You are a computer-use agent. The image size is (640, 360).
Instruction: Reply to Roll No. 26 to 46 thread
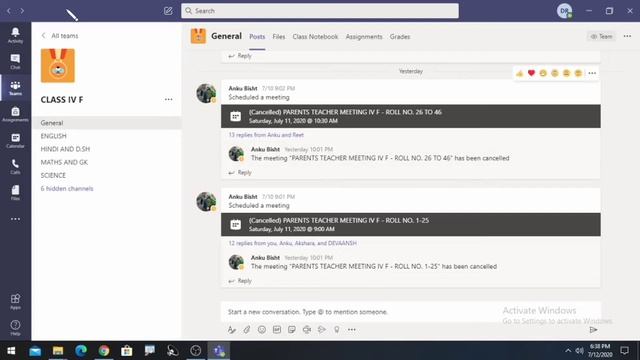pyautogui.click(x=240, y=173)
